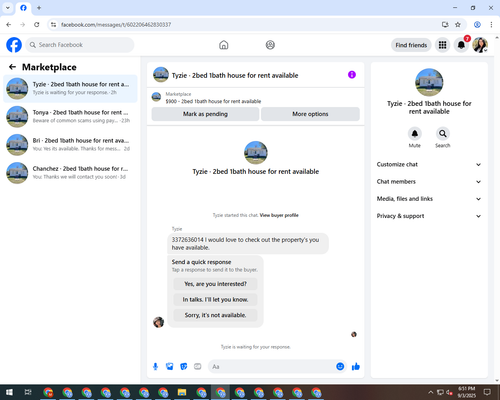
Task: Expand Media, files and links section
Action: click(429, 199)
